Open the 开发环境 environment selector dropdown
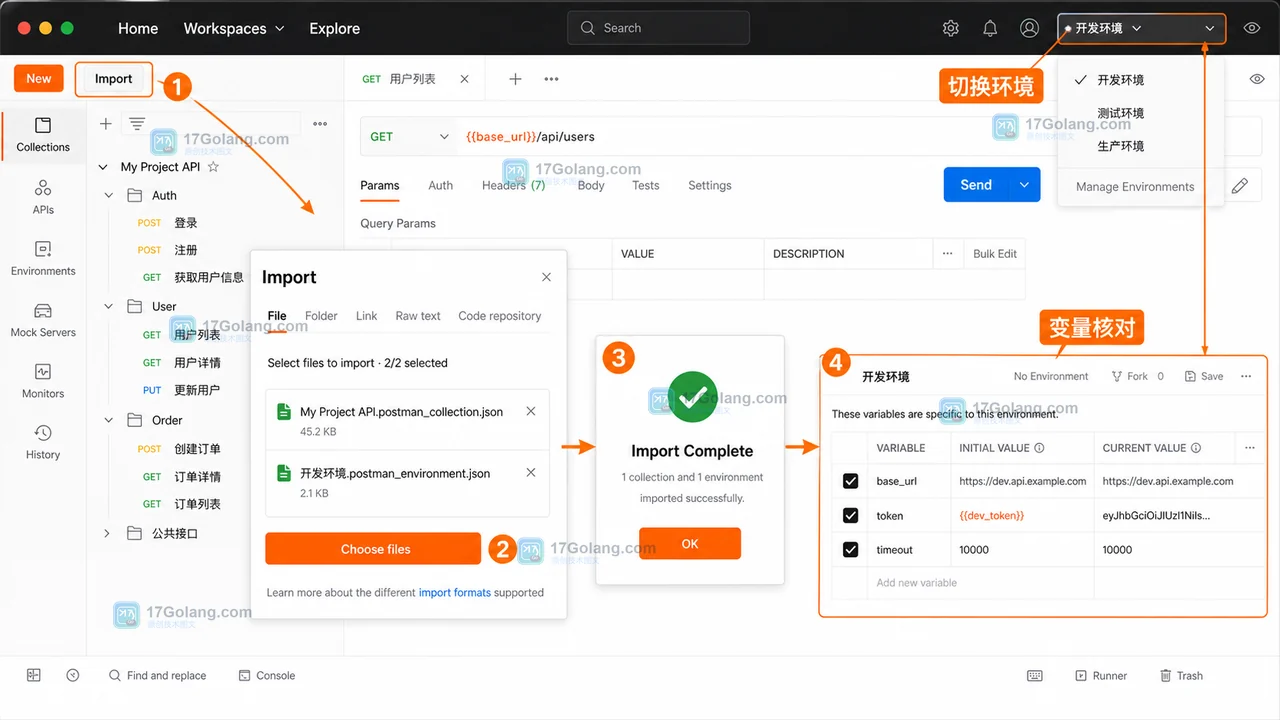The width and height of the screenshot is (1280, 720). 1141,28
